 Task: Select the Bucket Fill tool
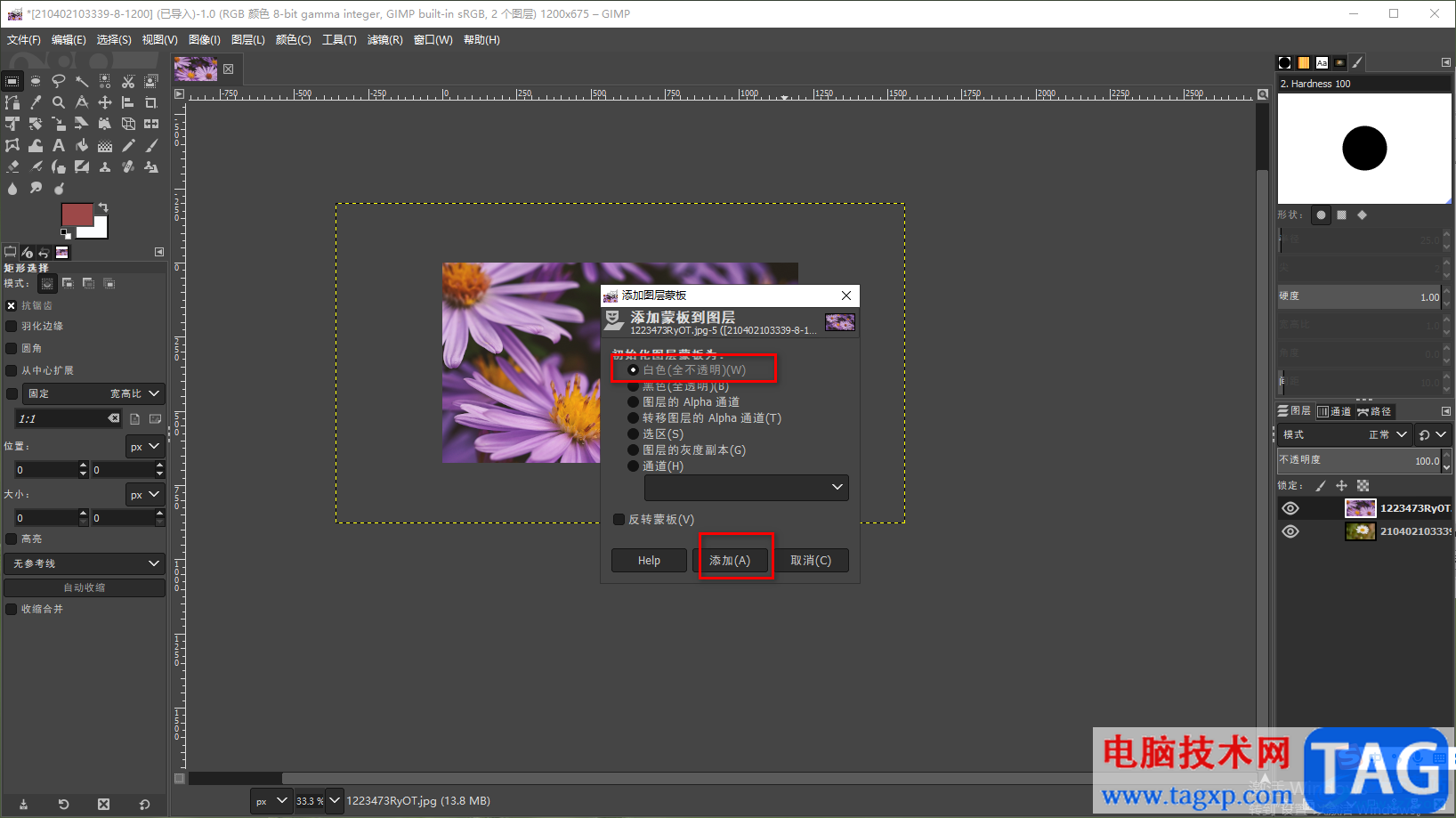tap(82, 145)
